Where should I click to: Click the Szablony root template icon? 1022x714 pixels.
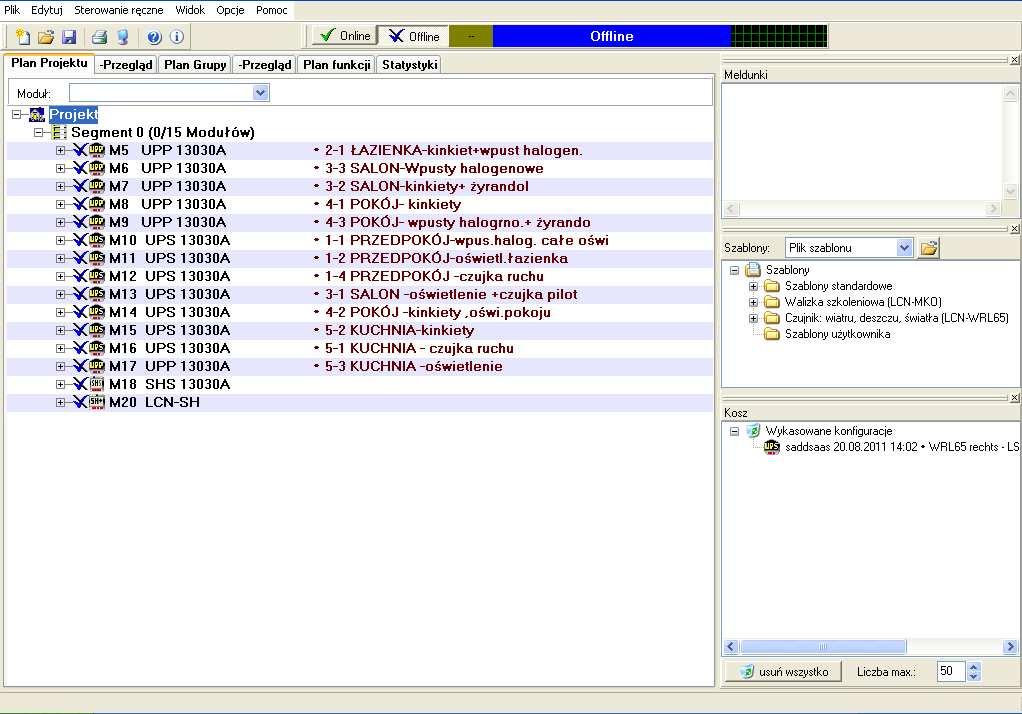click(753, 269)
